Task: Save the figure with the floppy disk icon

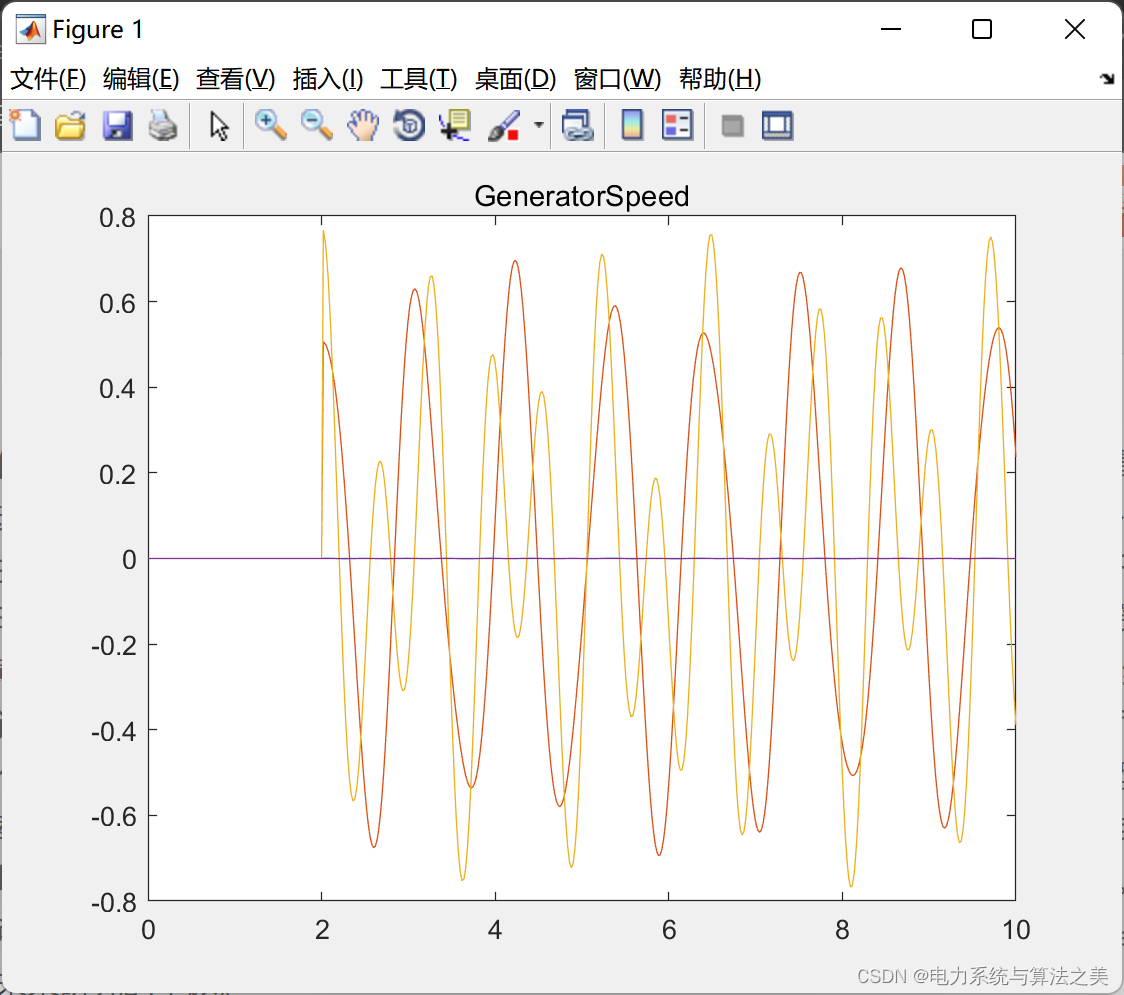Action: tap(117, 125)
